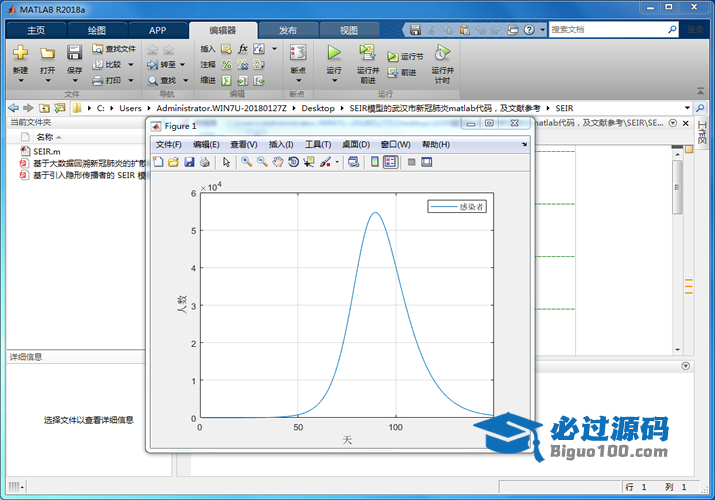Expand the 断点 dropdown arrow
Viewport: 715px width, 500px height.
click(299, 81)
